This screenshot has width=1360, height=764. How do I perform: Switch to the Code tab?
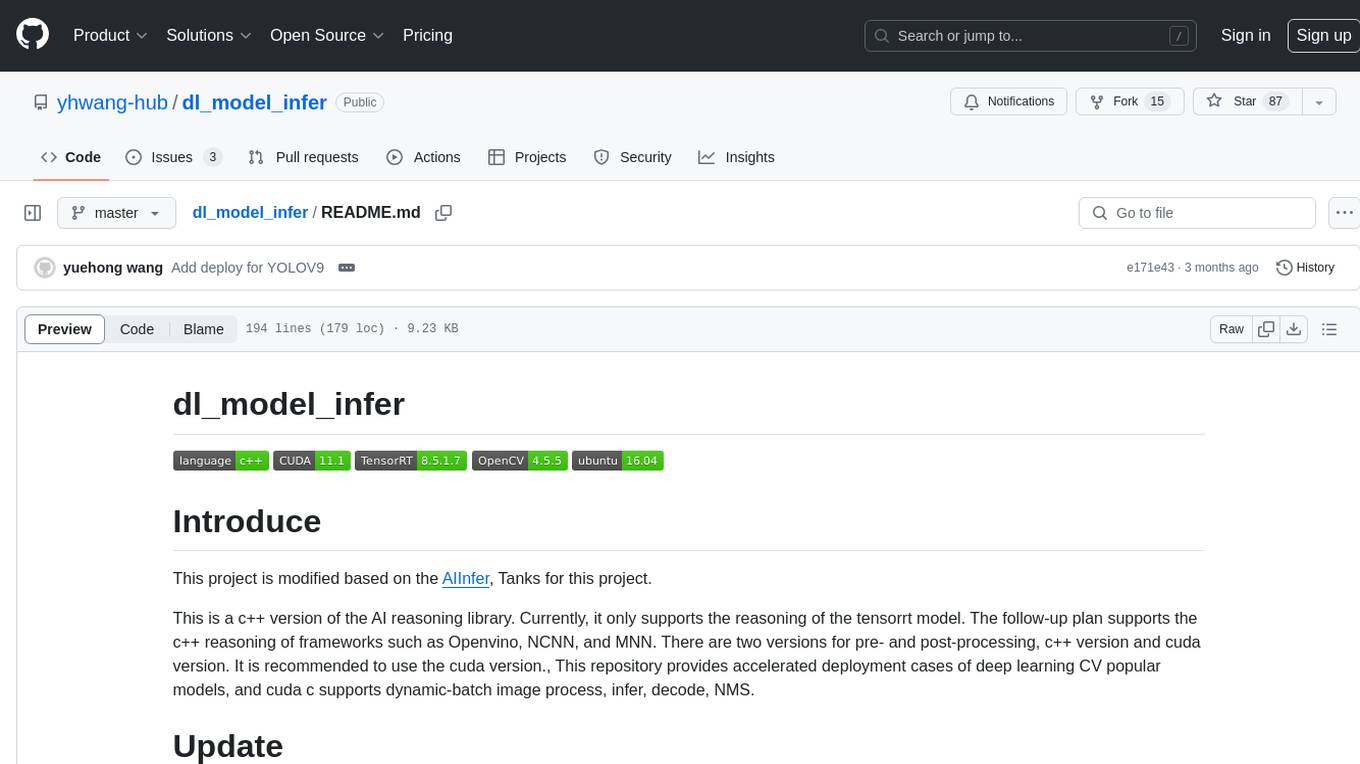click(x=71, y=157)
